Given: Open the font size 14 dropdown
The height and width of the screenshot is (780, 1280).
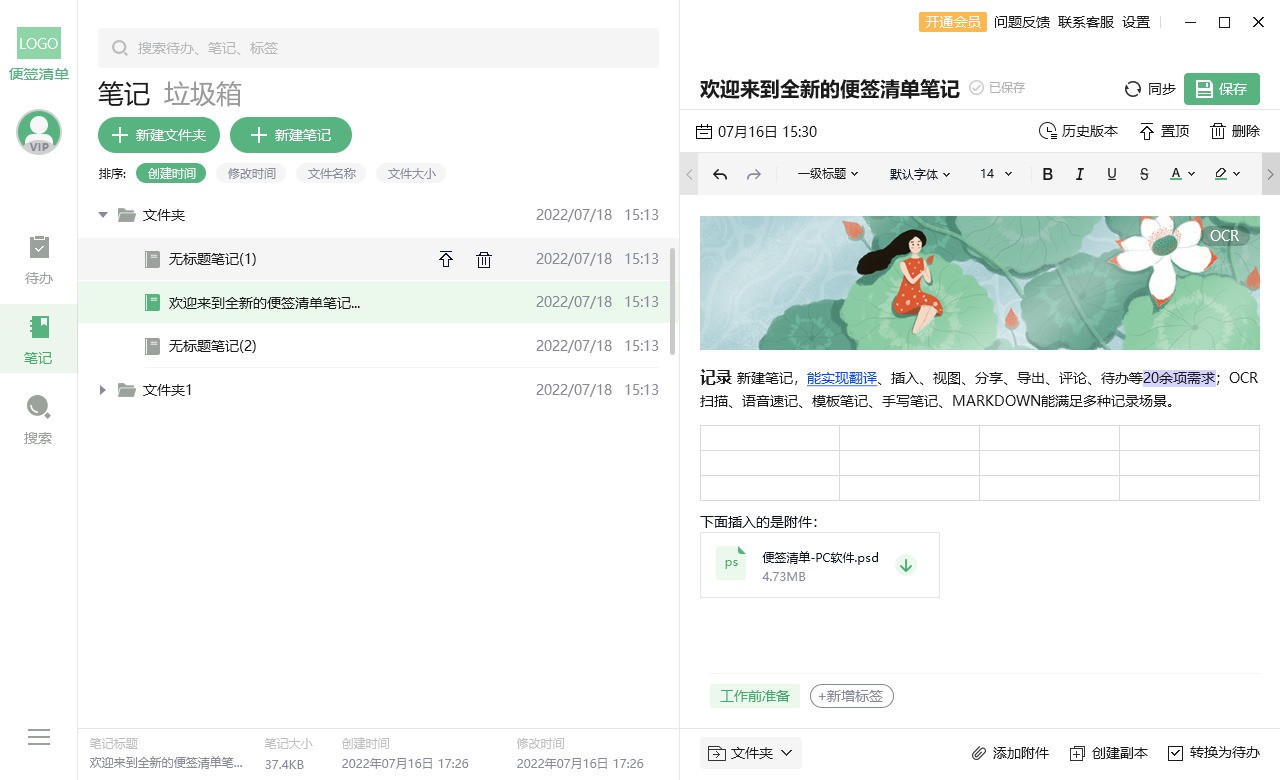Looking at the screenshot, I should pyautogui.click(x=994, y=173).
